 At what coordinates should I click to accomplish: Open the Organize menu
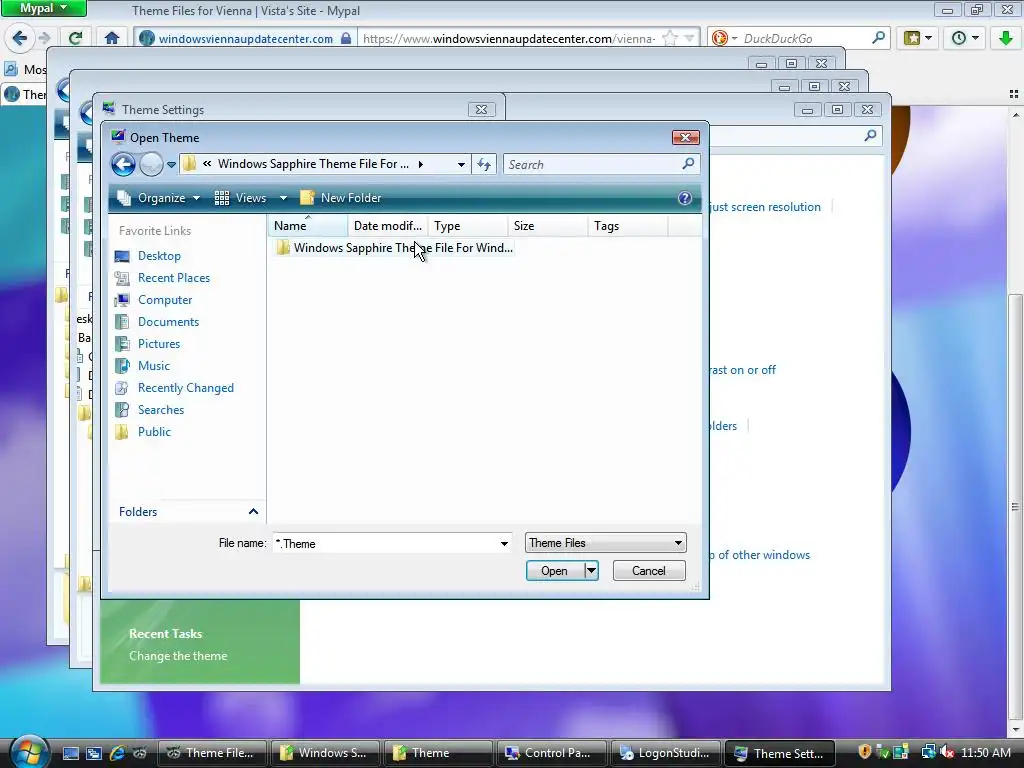[159, 198]
